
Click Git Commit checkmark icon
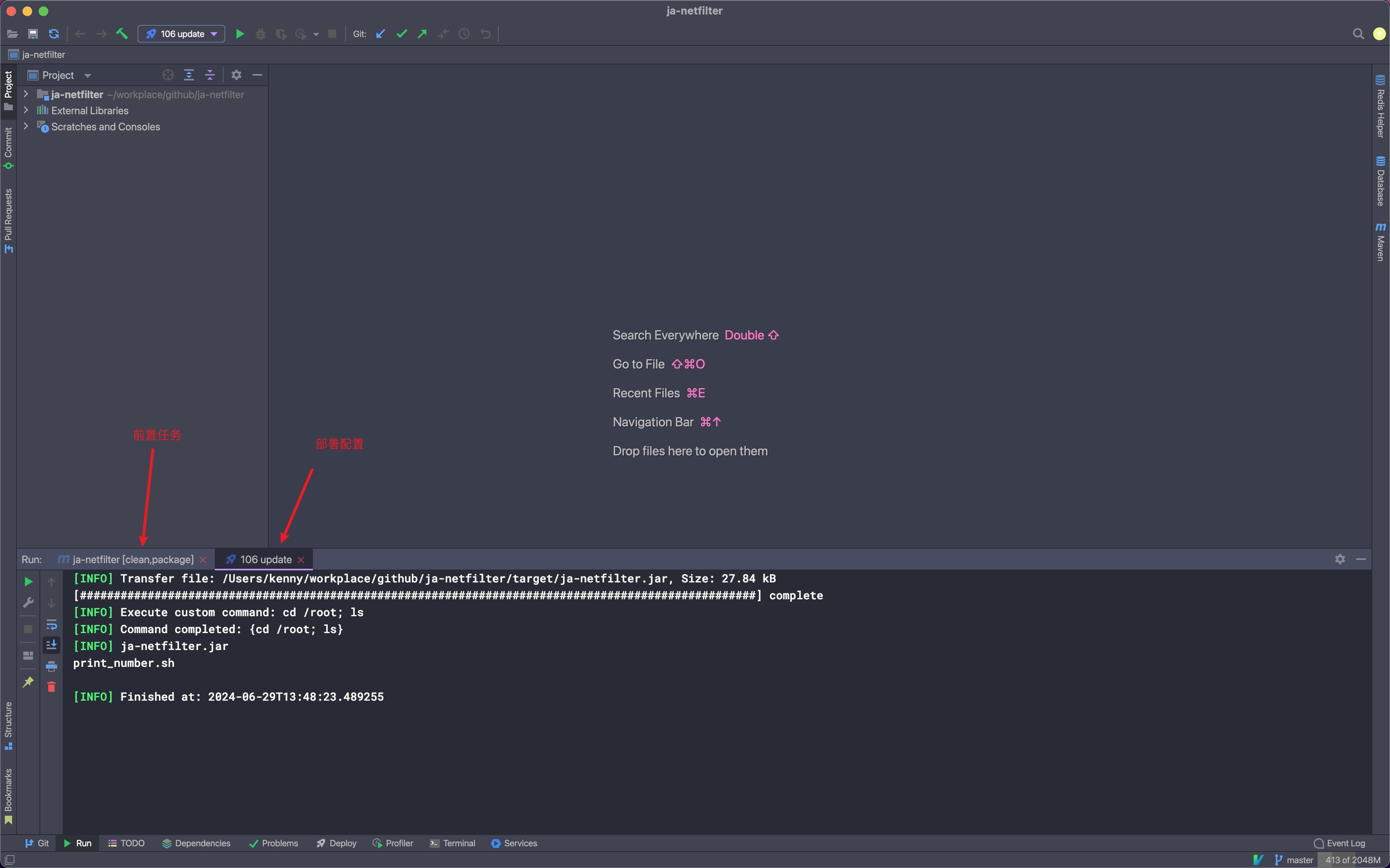point(402,34)
